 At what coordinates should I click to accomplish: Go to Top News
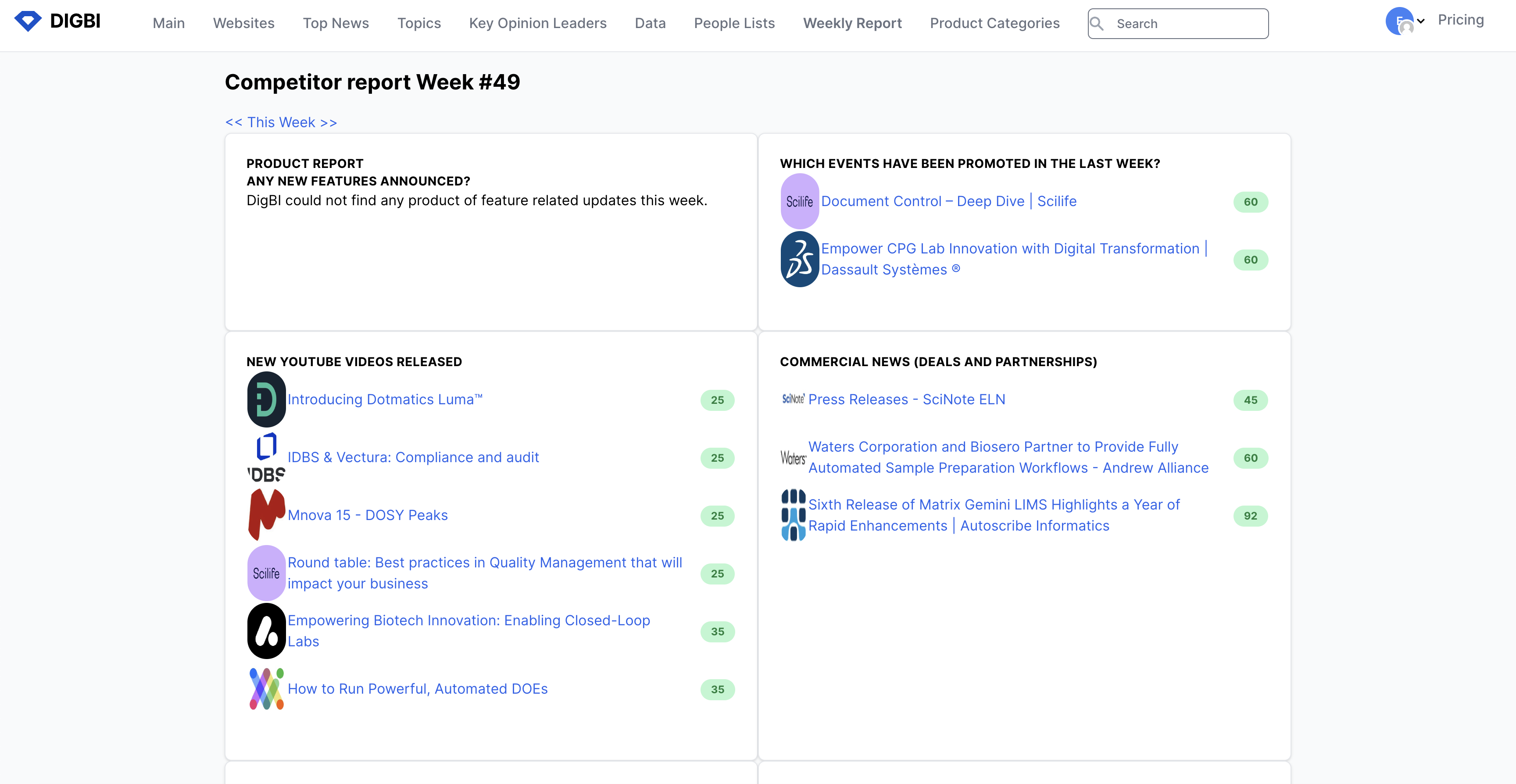click(336, 23)
